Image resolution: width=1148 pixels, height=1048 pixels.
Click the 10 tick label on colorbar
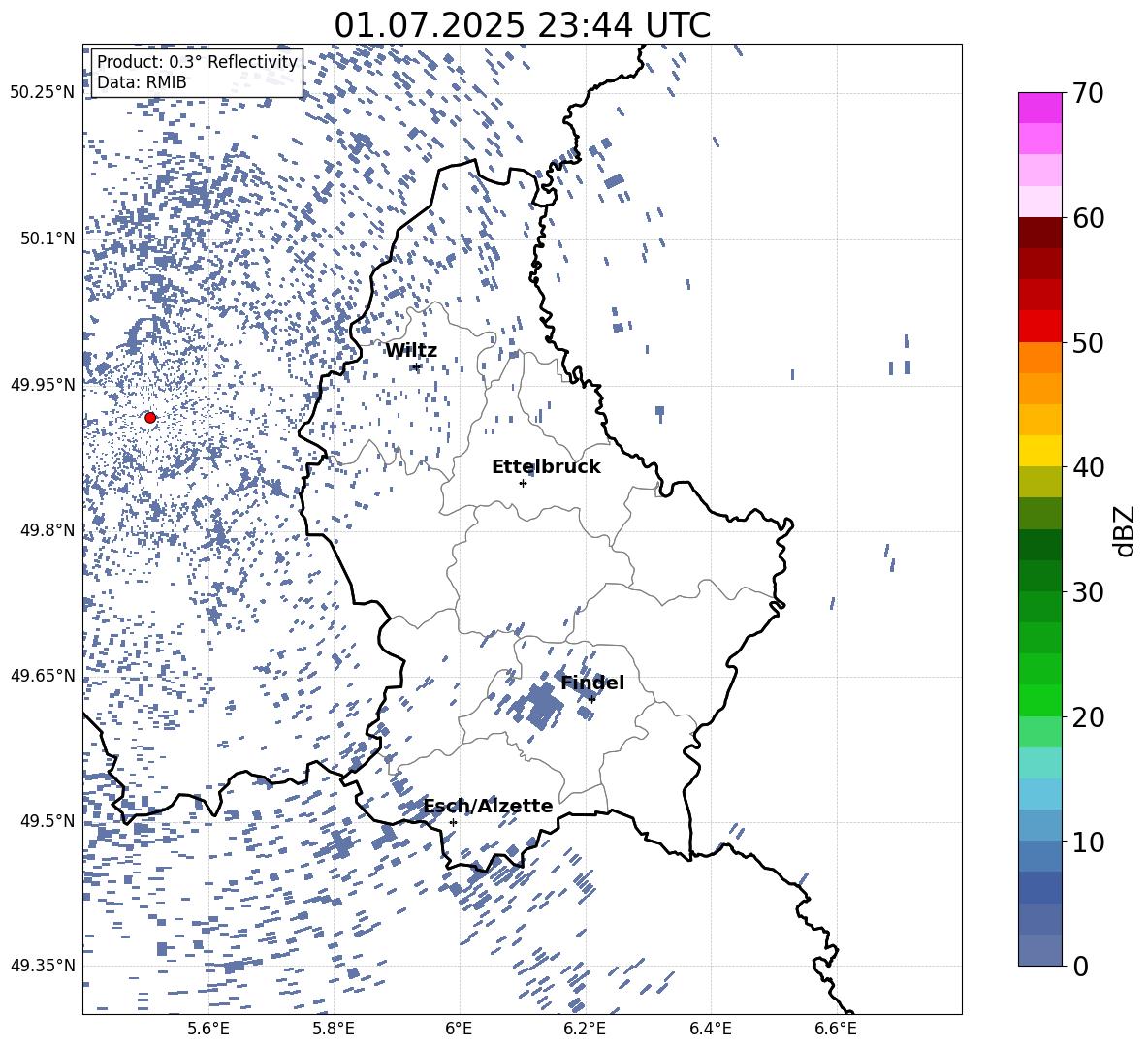(x=1088, y=842)
